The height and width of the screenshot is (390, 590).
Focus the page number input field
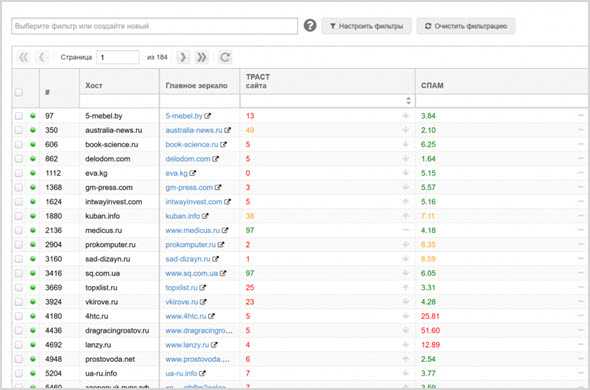[118, 57]
